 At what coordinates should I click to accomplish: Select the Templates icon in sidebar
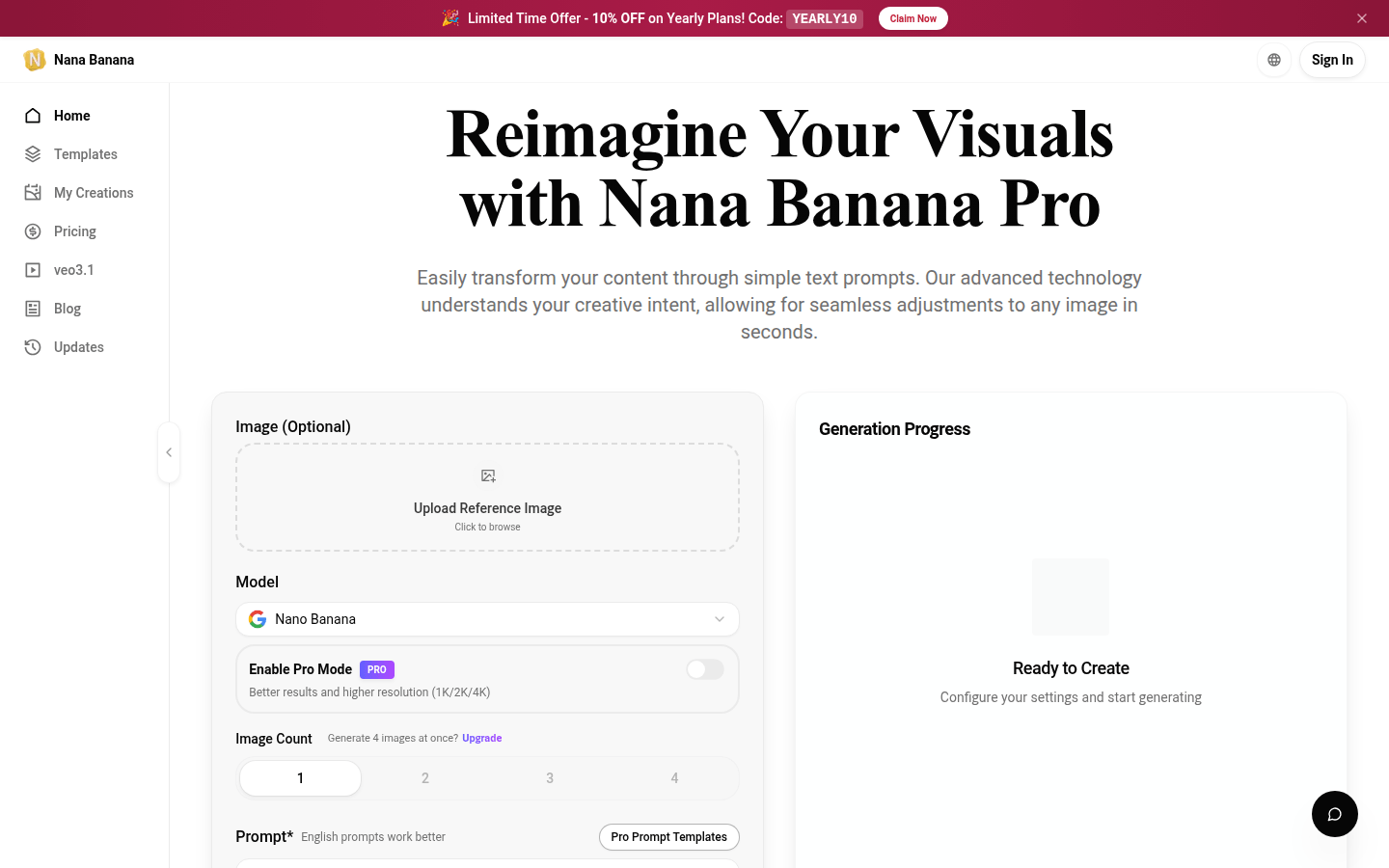click(32, 153)
